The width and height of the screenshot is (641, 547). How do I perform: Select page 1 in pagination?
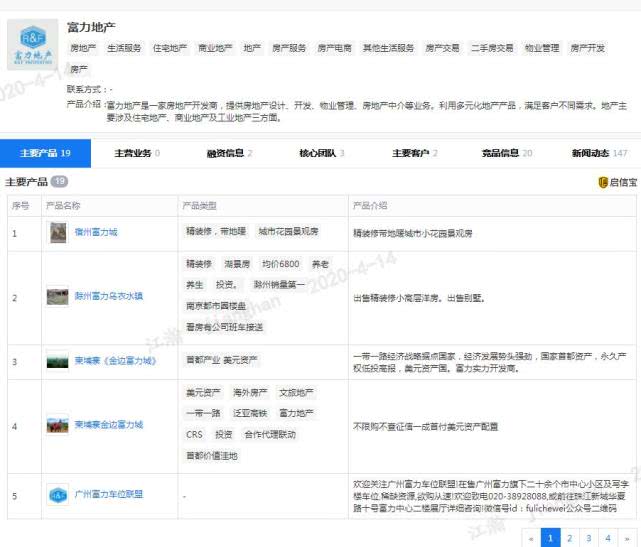tap(550, 538)
